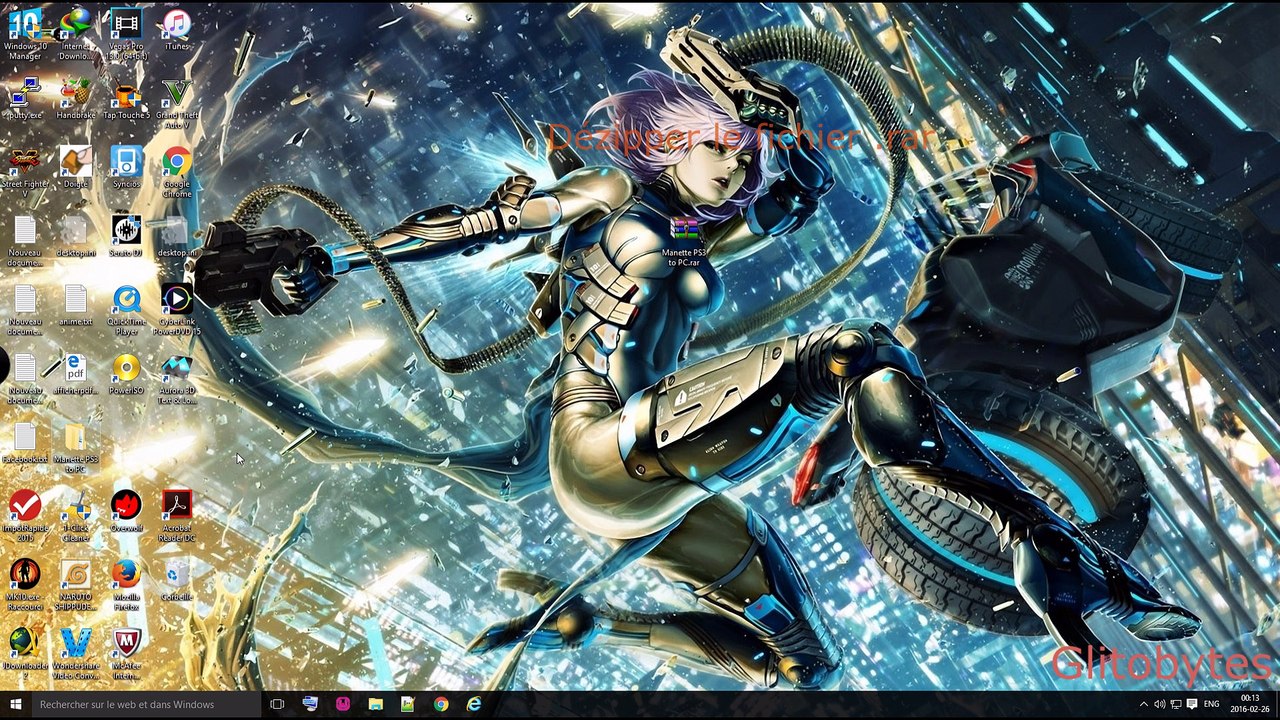This screenshot has width=1280, height=720.
Task: Select the Facebook.txt file icon
Action: (x=25, y=442)
